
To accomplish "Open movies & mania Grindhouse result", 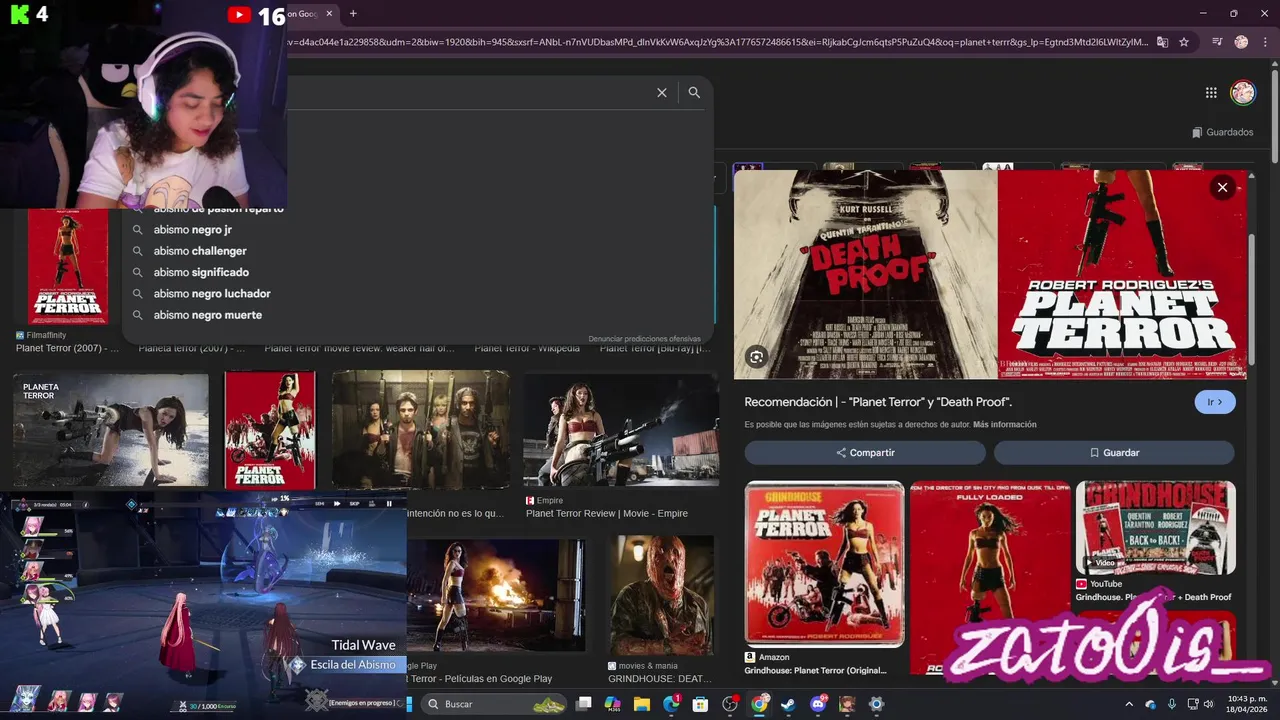I will [x=662, y=595].
